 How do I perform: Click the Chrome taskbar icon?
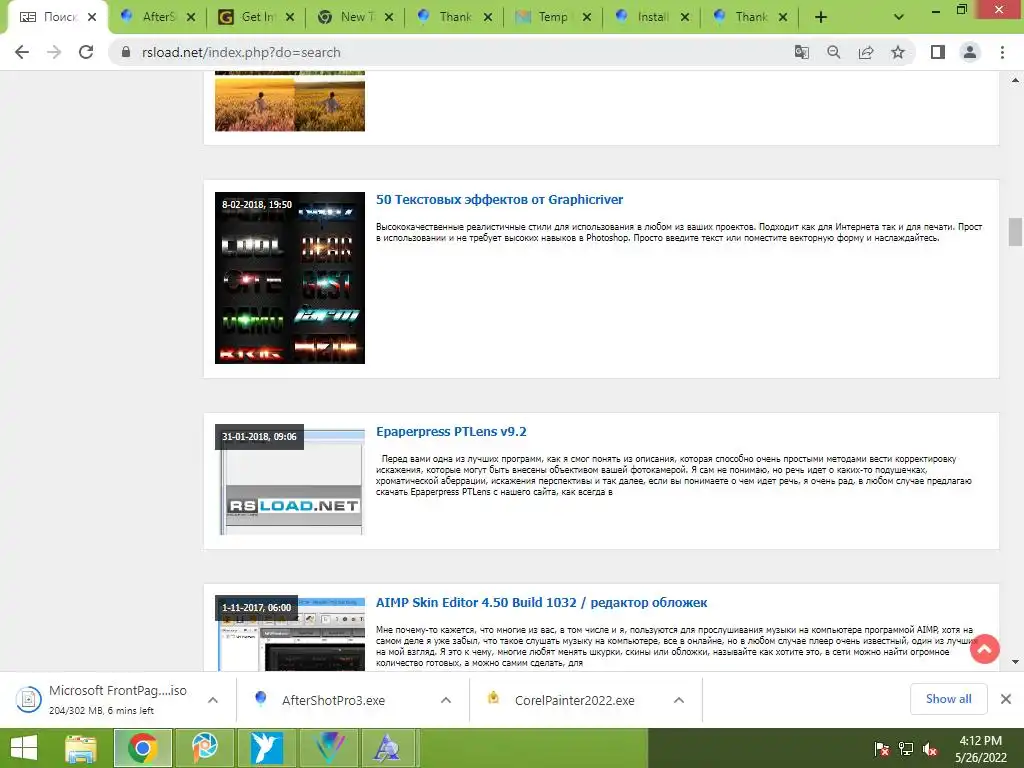(x=143, y=748)
